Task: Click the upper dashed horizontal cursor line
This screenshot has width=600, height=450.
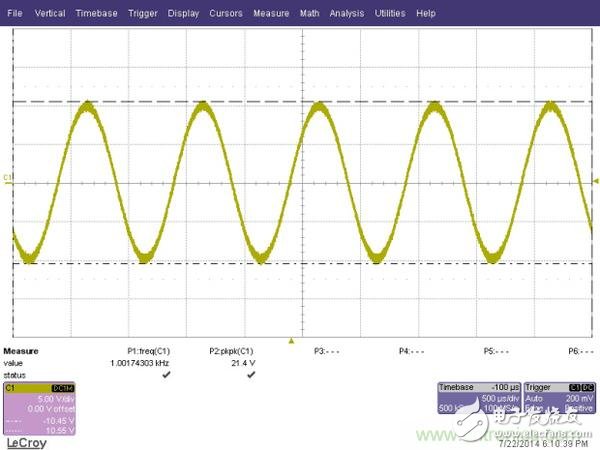Action: (300, 103)
